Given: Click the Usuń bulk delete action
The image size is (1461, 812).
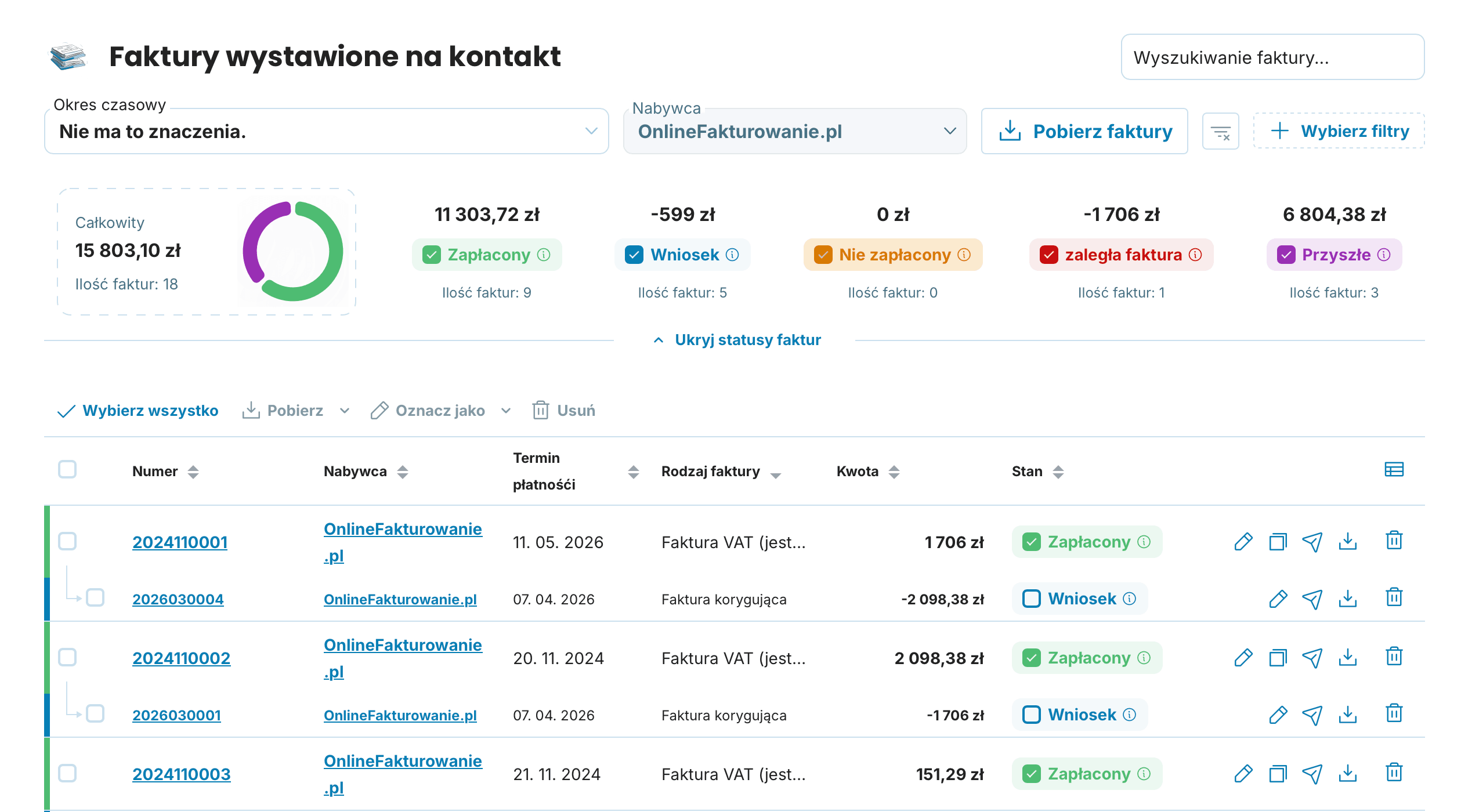Looking at the screenshot, I should point(564,411).
